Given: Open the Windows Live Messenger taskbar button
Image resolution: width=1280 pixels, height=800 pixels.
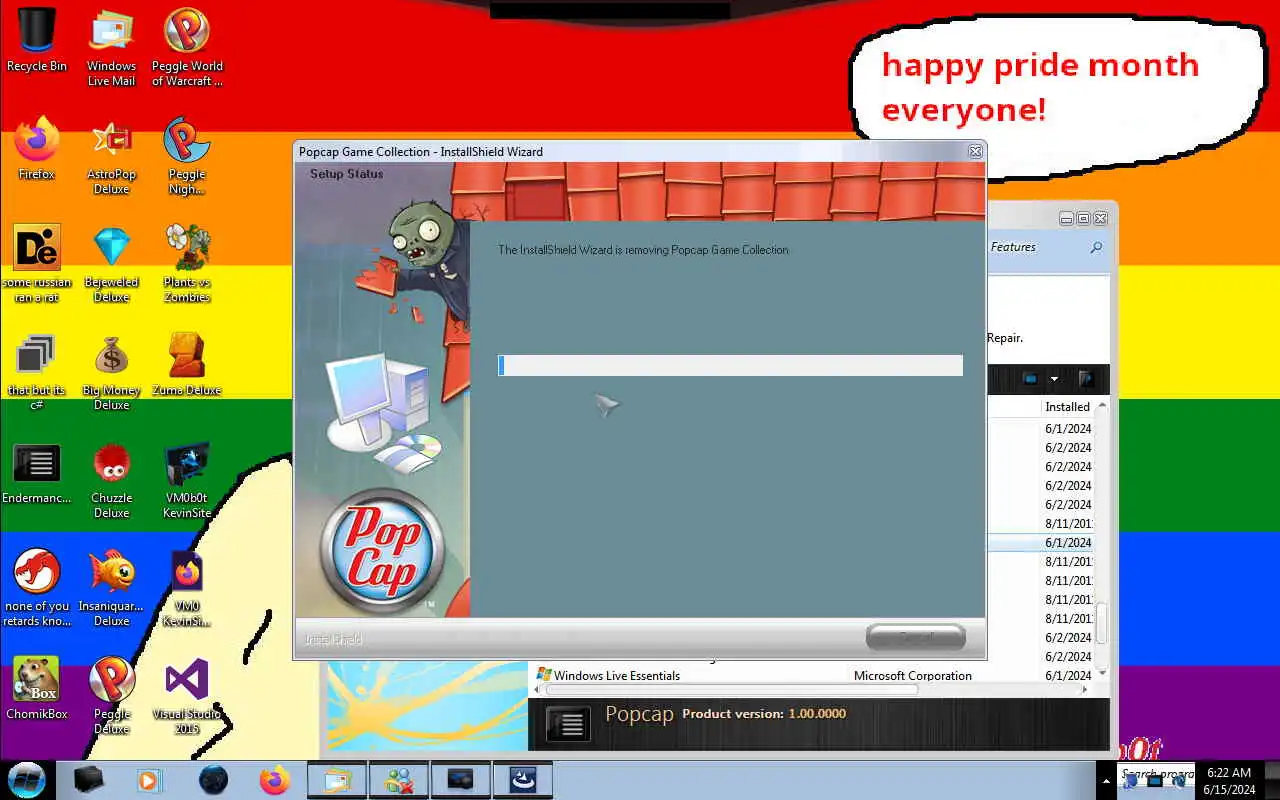Looking at the screenshot, I should (x=399, y=780).
